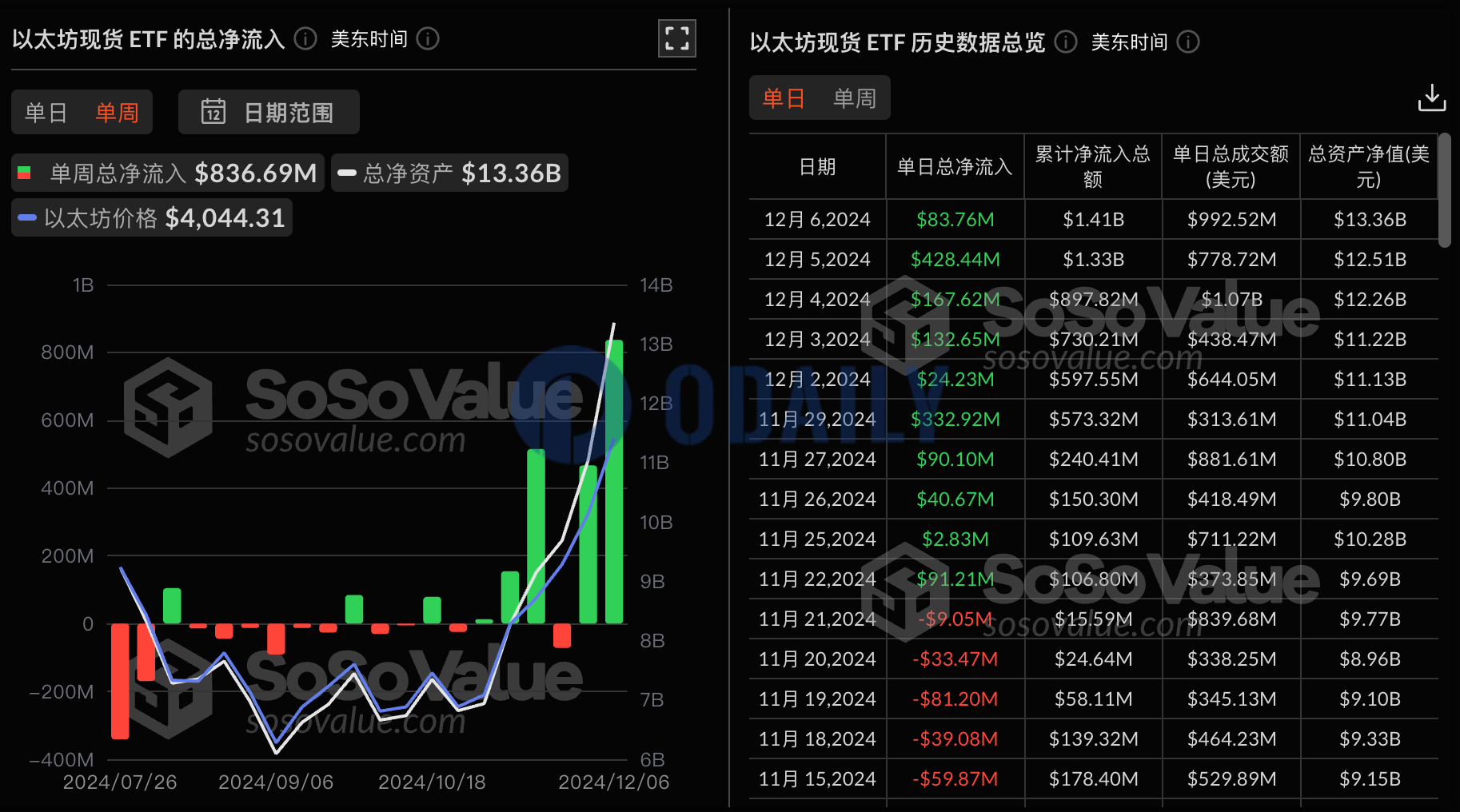Click total net assets value $10.80B

(x=1370, y=459)
